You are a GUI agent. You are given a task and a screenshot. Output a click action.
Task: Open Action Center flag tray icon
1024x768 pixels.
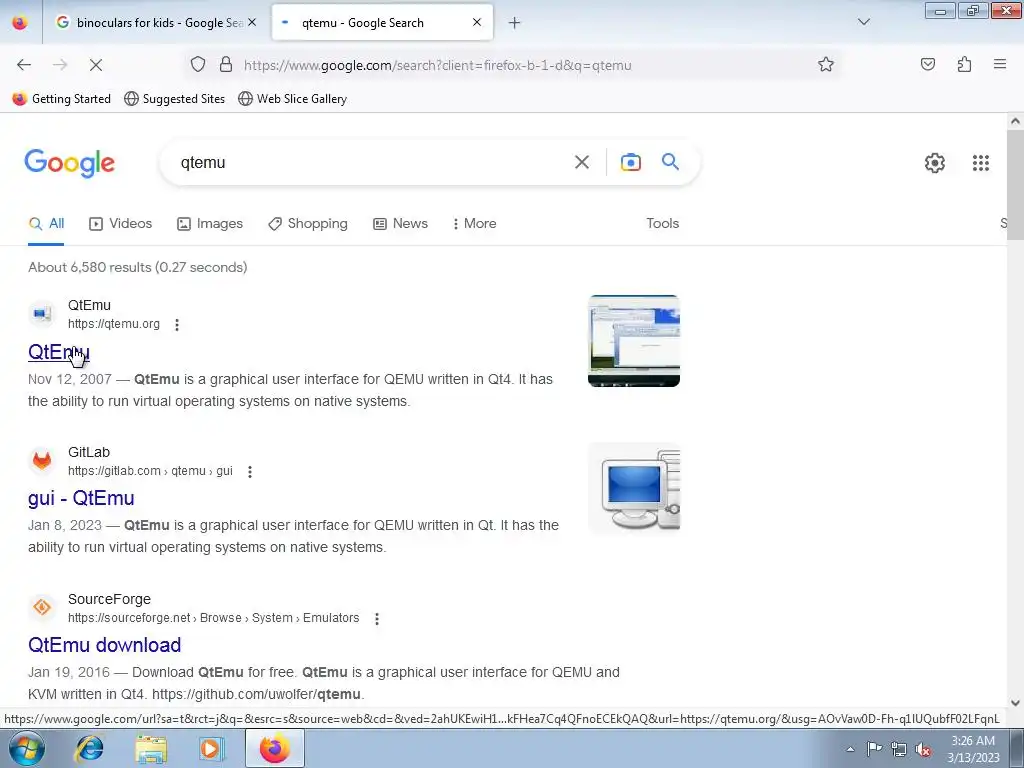pyautogui.click(x=874, y=748)
